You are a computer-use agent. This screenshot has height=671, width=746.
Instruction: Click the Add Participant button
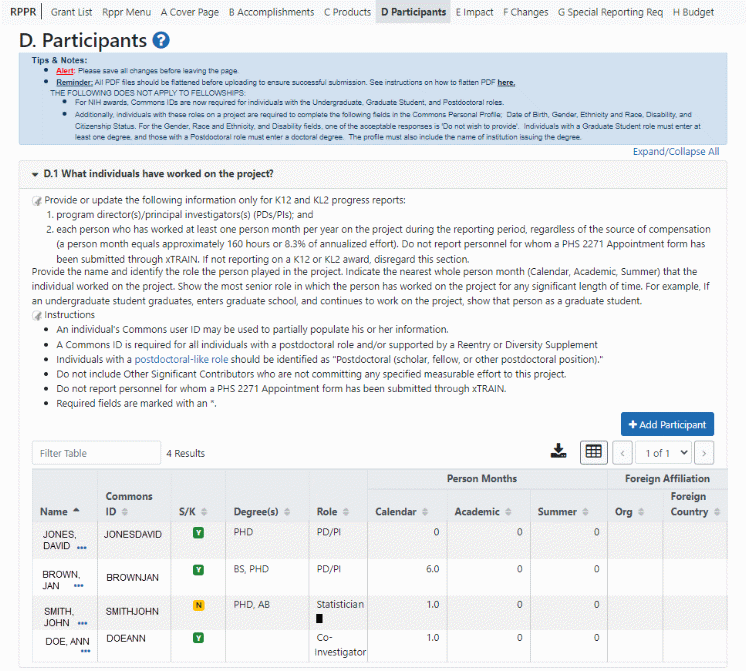[667, 424]
